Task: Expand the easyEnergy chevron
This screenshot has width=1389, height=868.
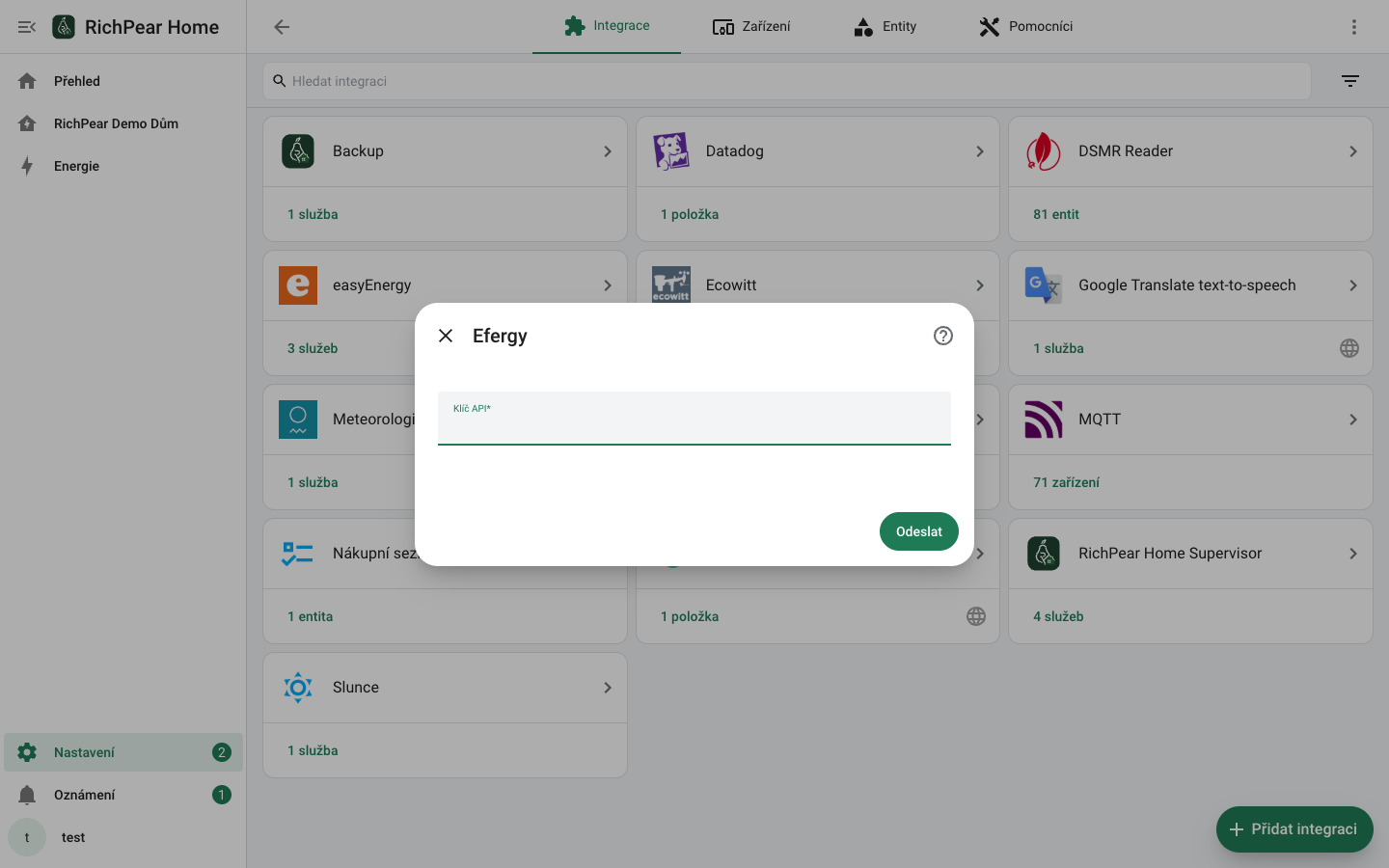Action: (x=608, y=285)
